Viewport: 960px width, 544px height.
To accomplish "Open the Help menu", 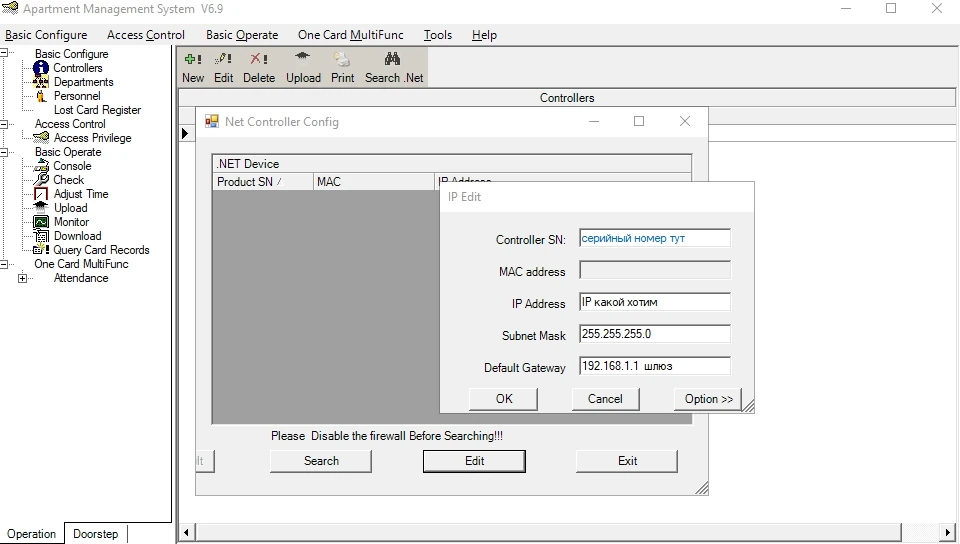I will [484, 35].
